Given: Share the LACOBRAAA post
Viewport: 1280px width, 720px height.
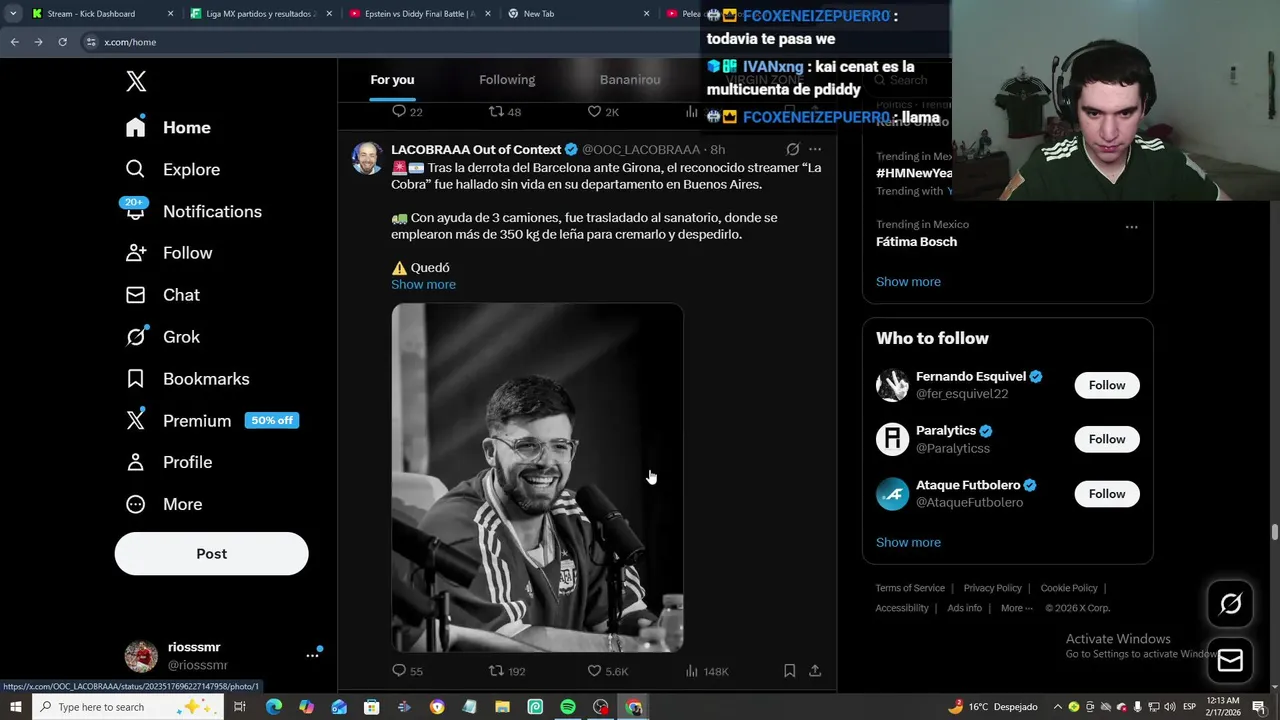Looking at the screenshot, I should pos(815,671).
